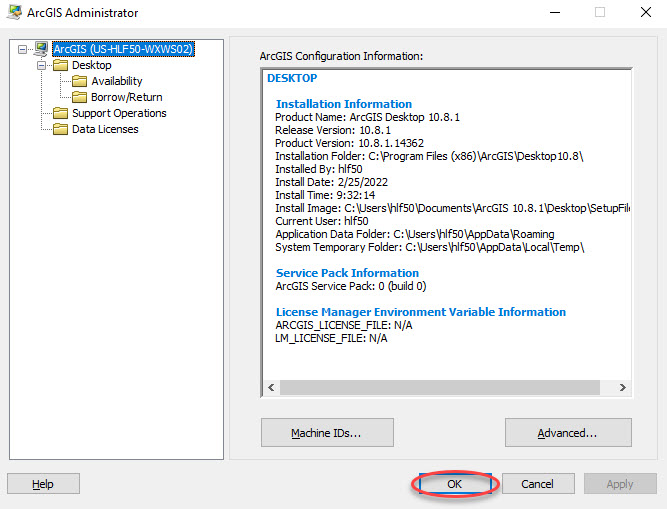Click the System Temporary Folder line
Screen dimensions: 667x509
point(430,247)
